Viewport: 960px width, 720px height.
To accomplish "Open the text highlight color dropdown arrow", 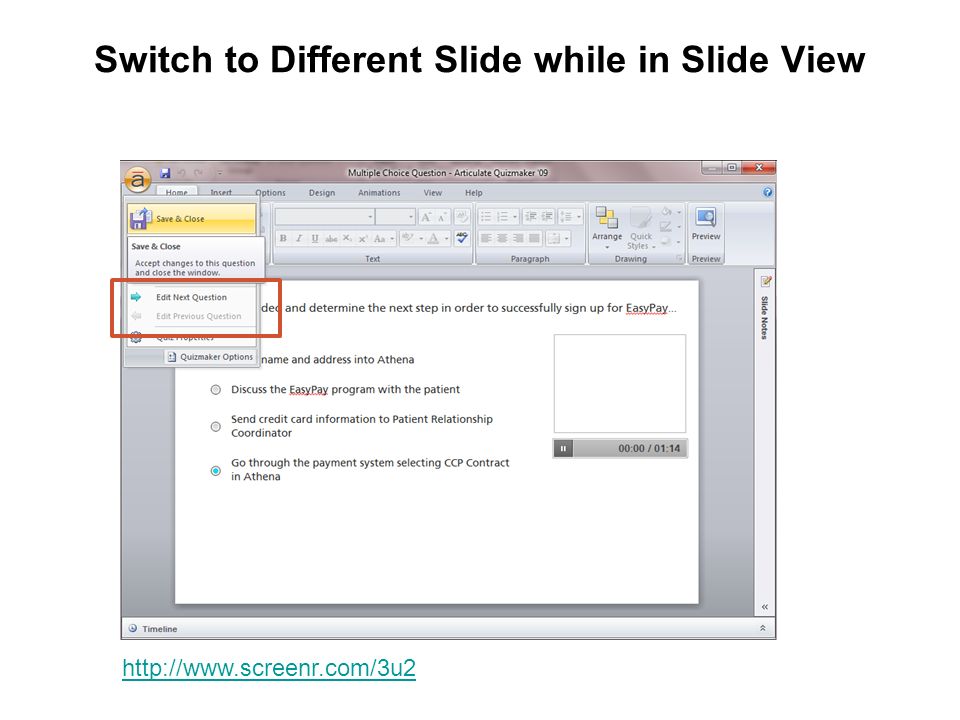I will click(x=421, y=238).
